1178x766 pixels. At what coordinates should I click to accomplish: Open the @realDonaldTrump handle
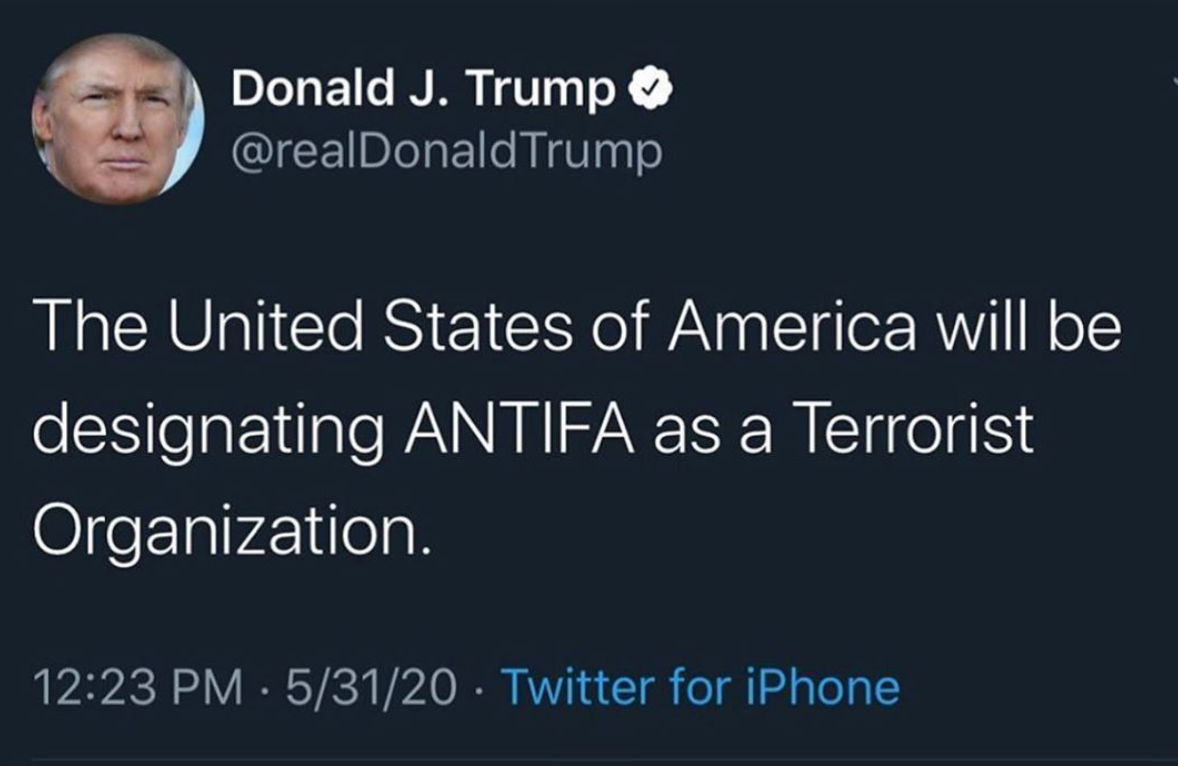[446, 152]
